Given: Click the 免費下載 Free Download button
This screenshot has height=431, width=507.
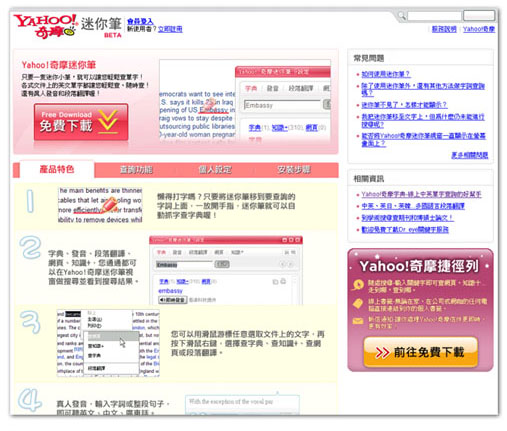Looking at the screenshot, I should [x=81, y=122].
